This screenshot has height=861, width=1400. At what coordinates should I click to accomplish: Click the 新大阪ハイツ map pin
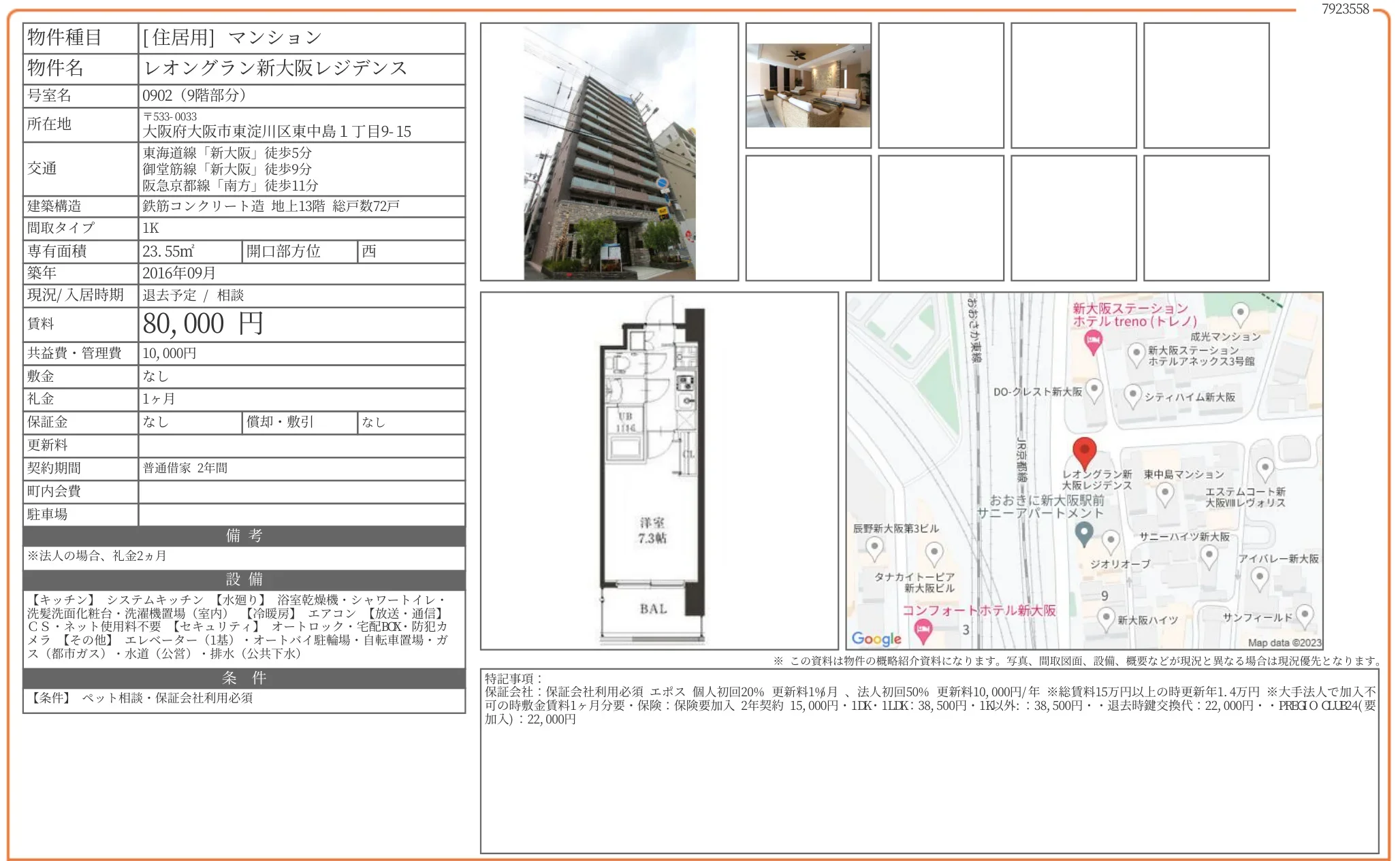pos(1107,619)
